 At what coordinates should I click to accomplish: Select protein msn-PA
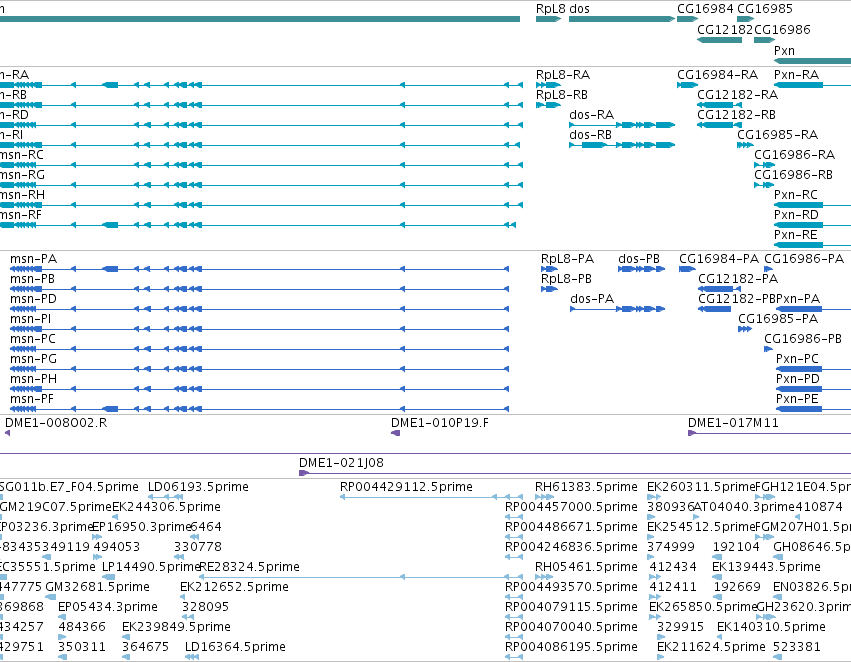(34, 259)
